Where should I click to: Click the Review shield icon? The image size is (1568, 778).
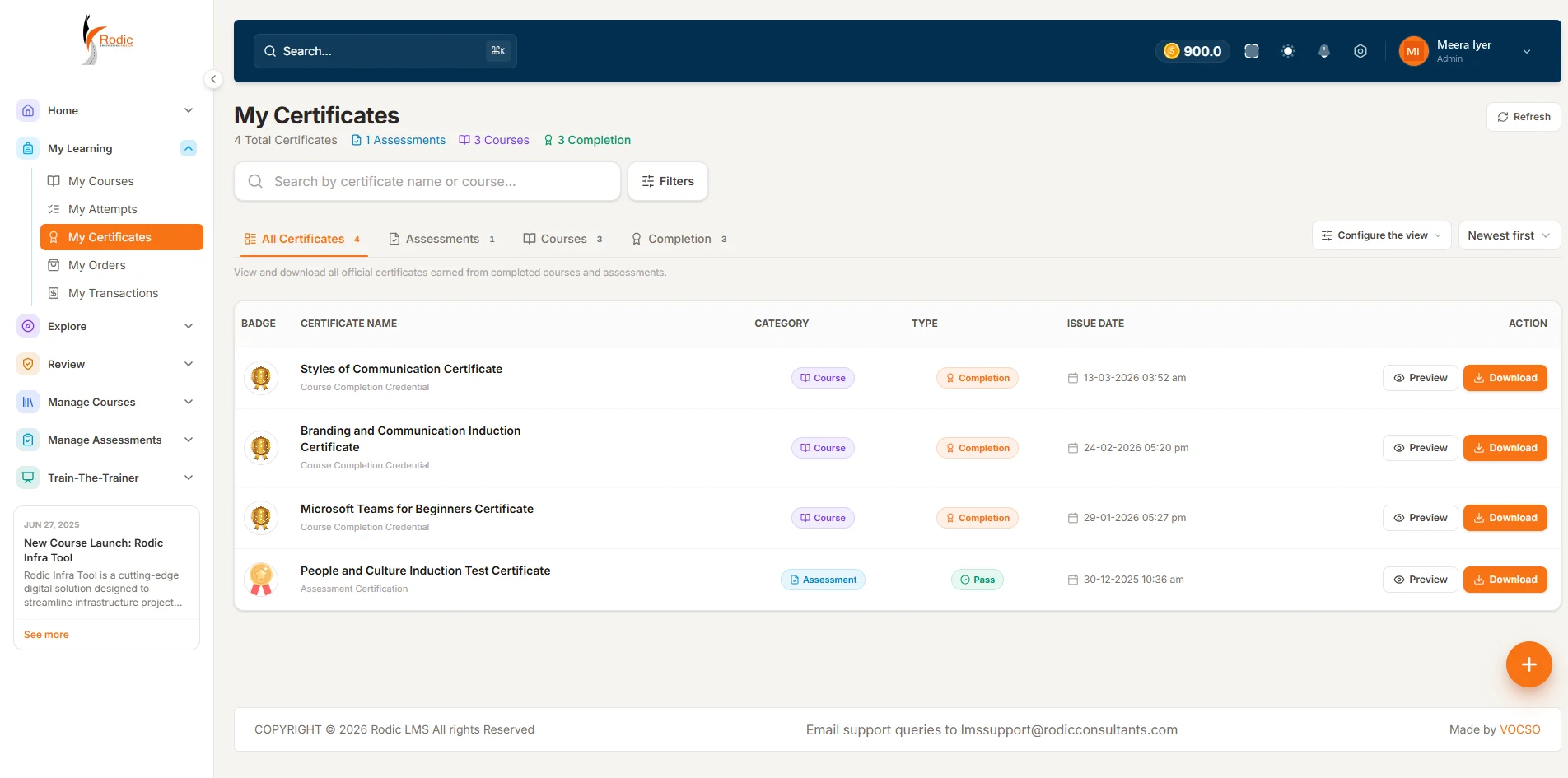click(28, 364)
